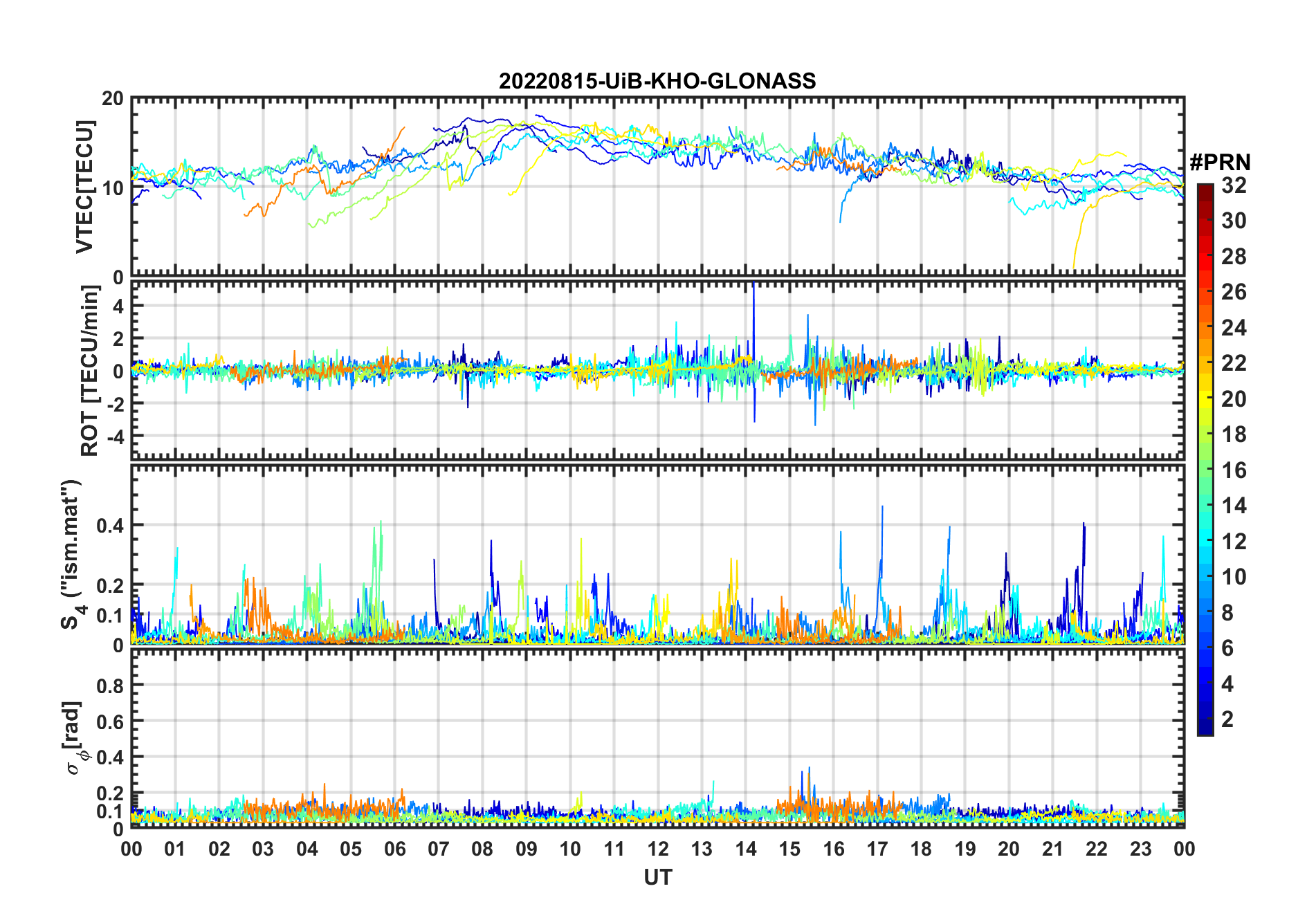Click the 07 hour tick label
The image size is (1316, 920).
point(439,849)
